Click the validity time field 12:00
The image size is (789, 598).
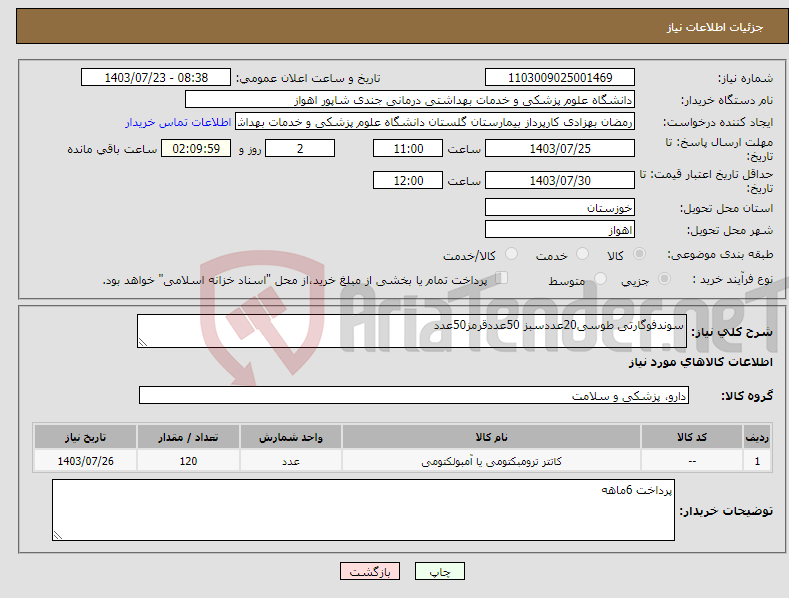point(408,180)
